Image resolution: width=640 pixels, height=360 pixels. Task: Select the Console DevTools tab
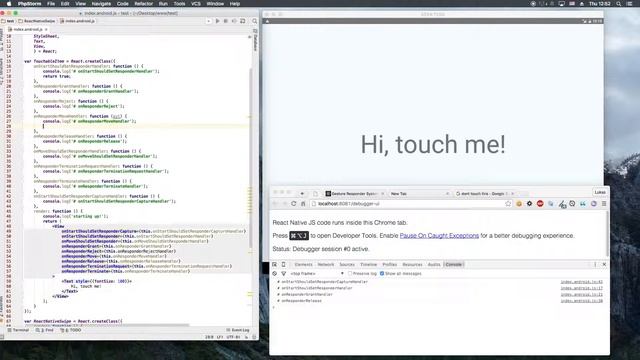(453, 264)
